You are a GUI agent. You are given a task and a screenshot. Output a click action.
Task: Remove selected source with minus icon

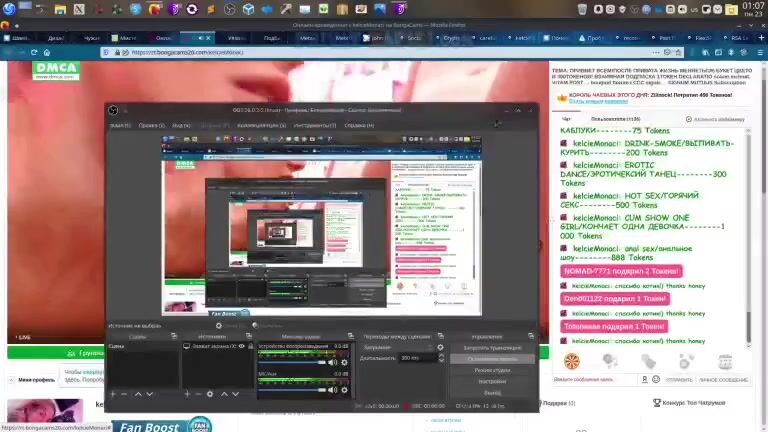[198, 394]
